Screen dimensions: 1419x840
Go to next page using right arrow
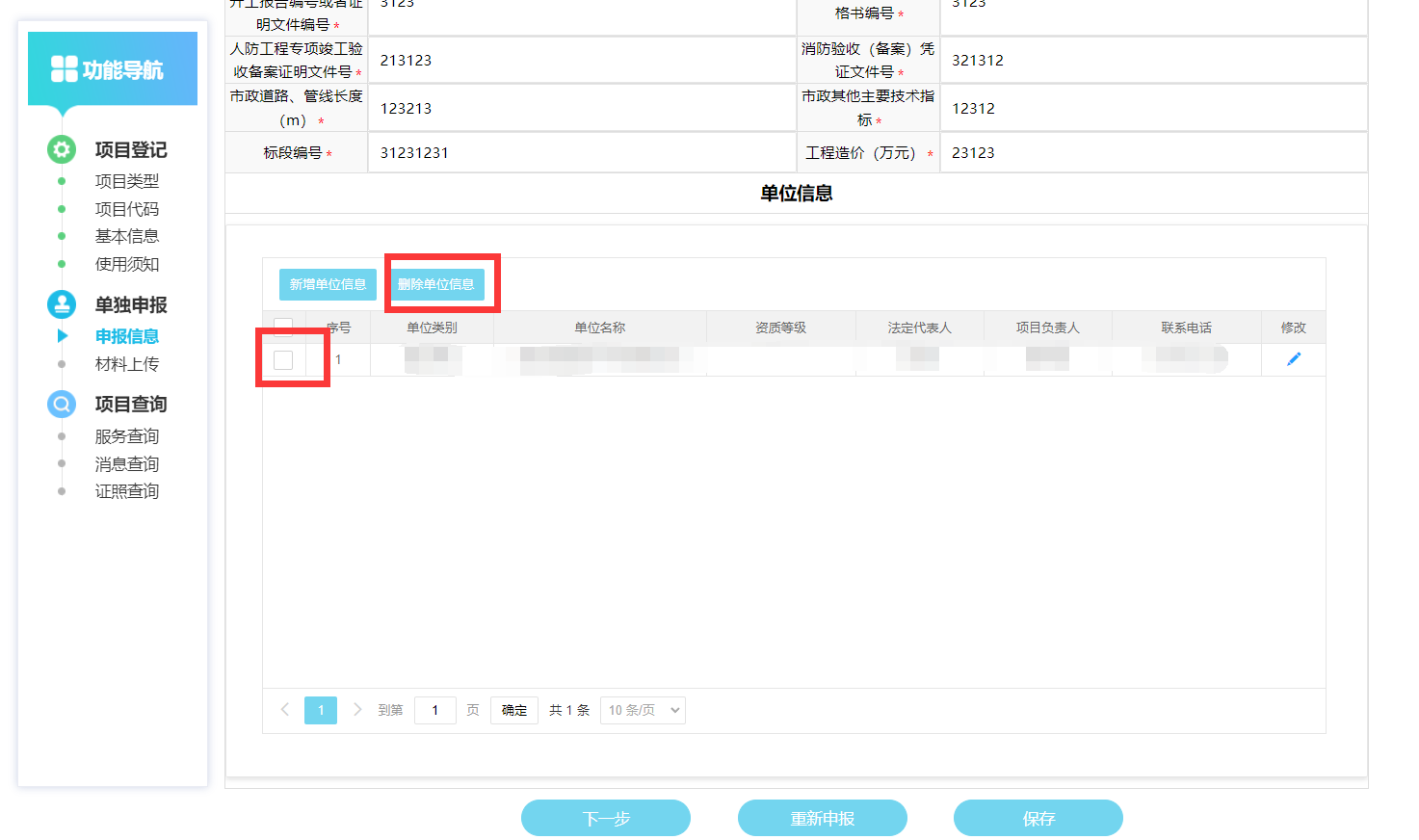click(x=357, y=710)
